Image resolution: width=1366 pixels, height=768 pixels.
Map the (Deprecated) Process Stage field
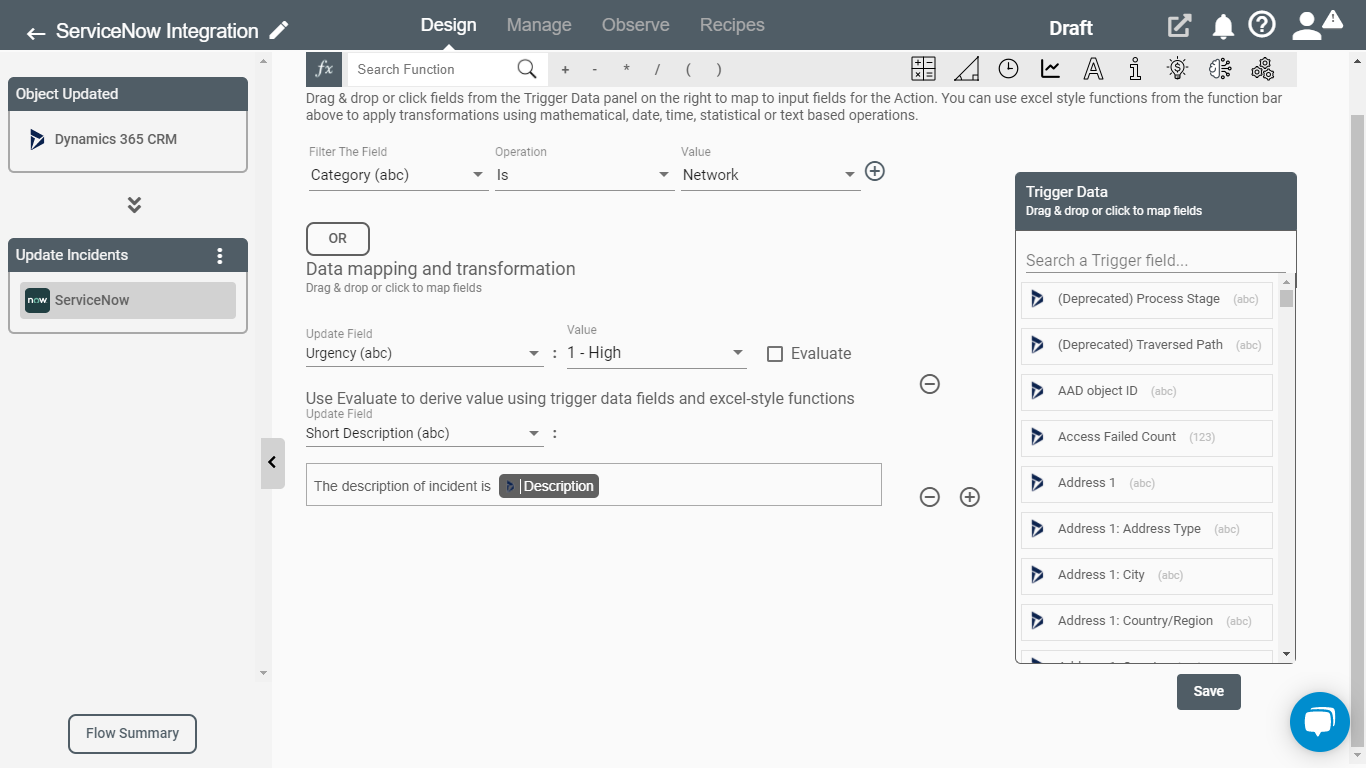point(1147,300)
